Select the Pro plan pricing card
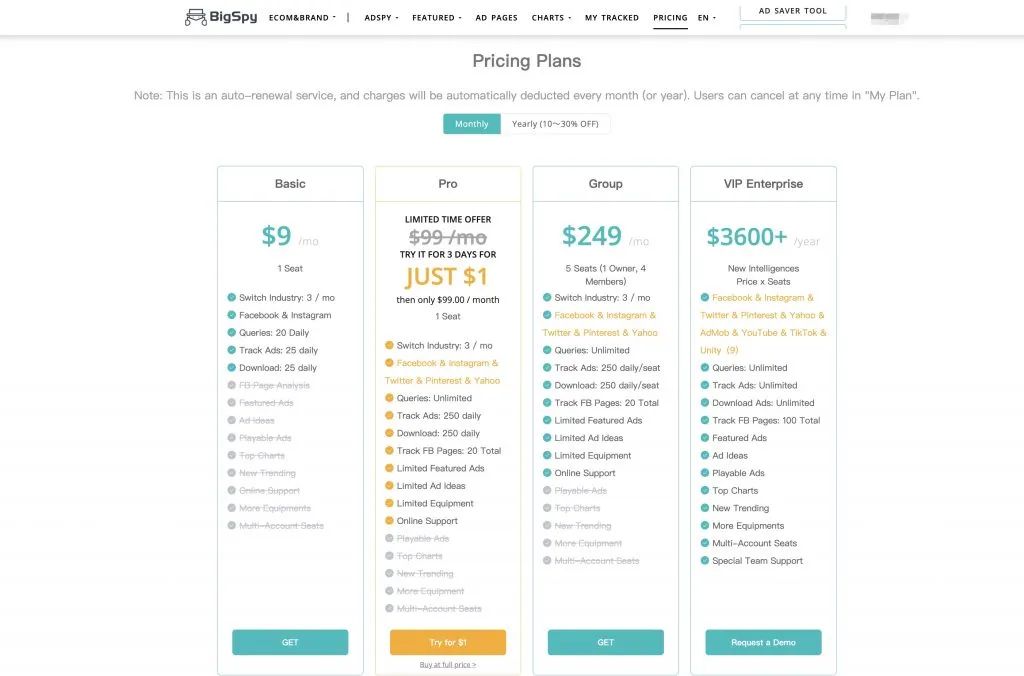This screenshot has width=1024, height=676. tap(447, 183)
